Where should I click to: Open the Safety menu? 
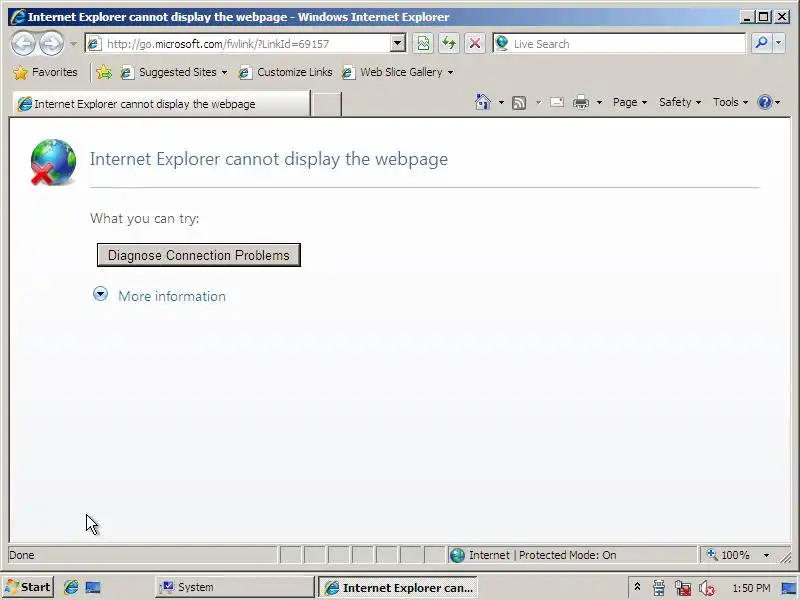pos(680,102)
